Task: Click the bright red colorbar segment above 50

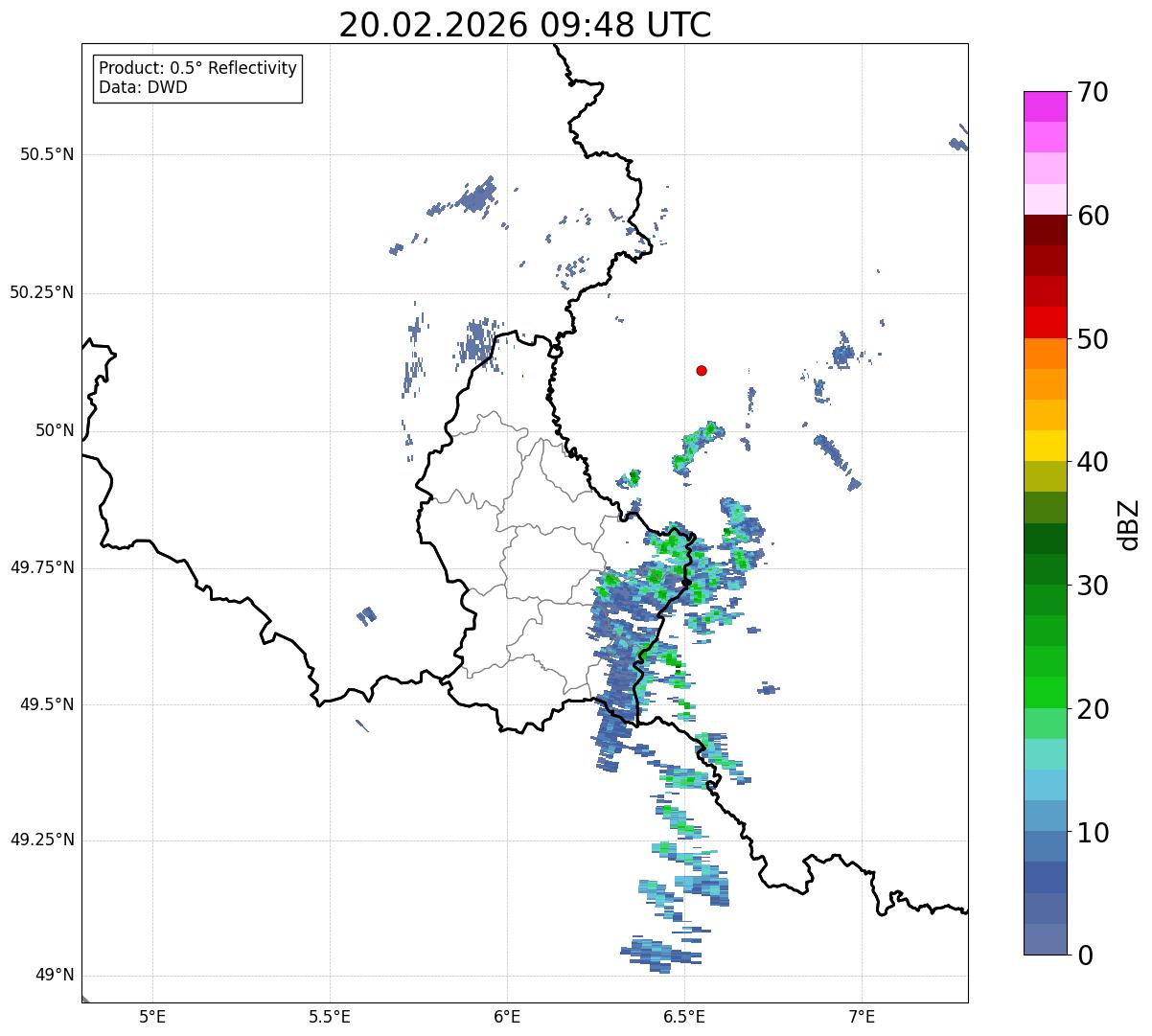Action: tap(1045, 323)
